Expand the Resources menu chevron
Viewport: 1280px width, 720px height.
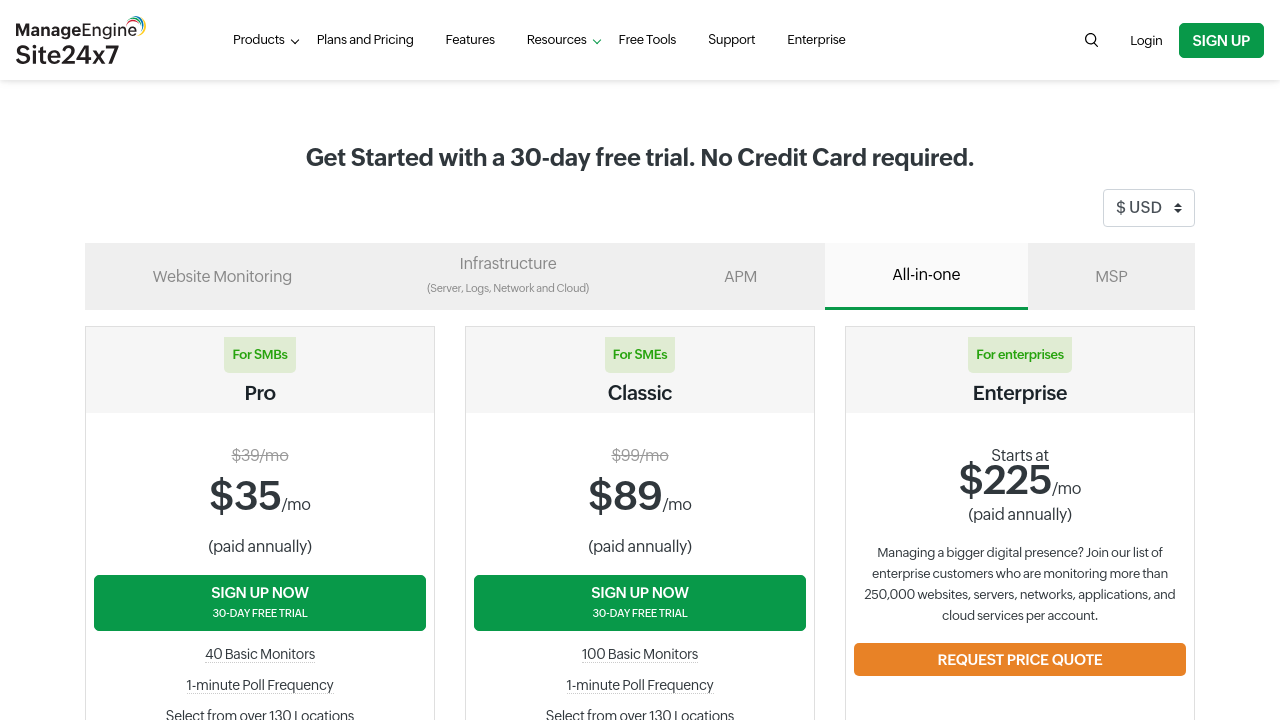(597, 41)
